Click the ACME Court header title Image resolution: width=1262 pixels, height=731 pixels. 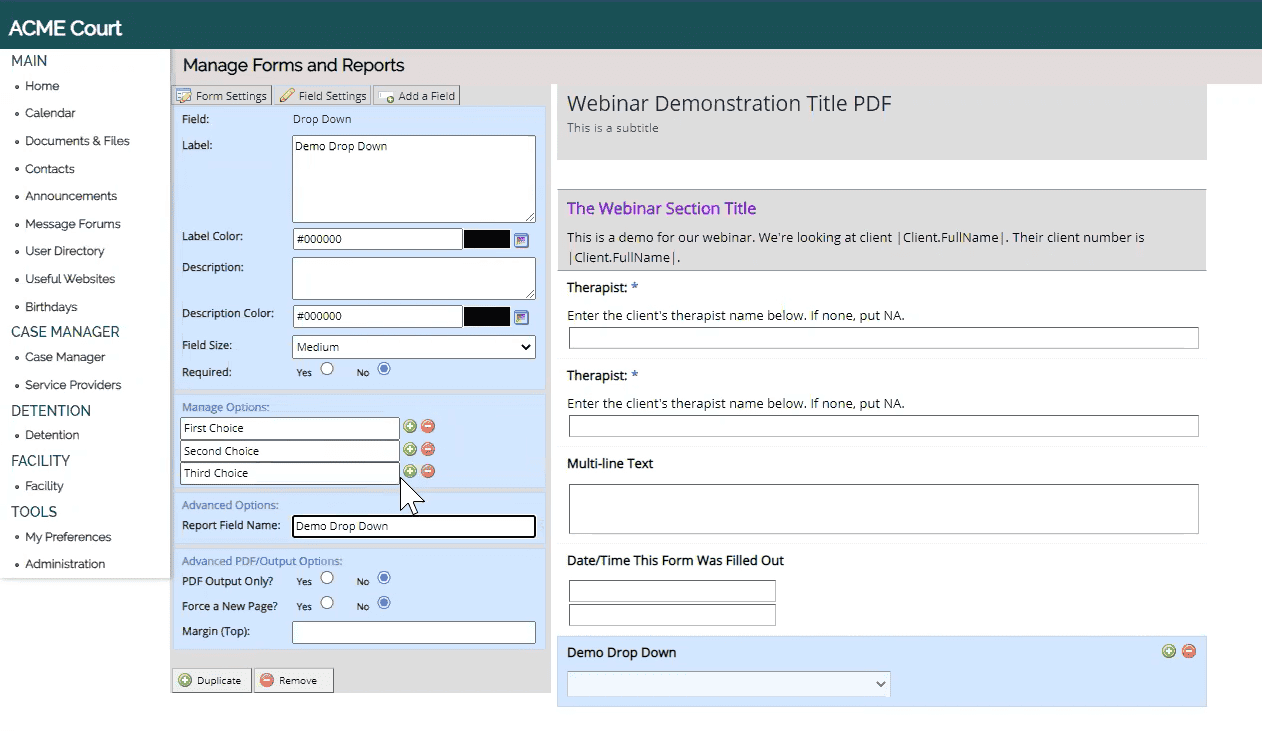click(66, 28)
